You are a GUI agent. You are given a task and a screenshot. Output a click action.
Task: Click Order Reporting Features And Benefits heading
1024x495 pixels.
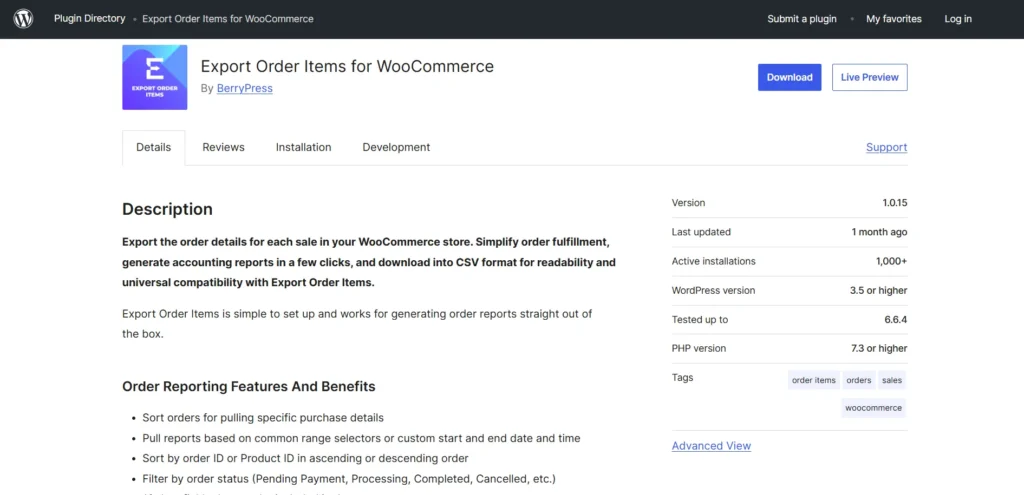[249, 387]
